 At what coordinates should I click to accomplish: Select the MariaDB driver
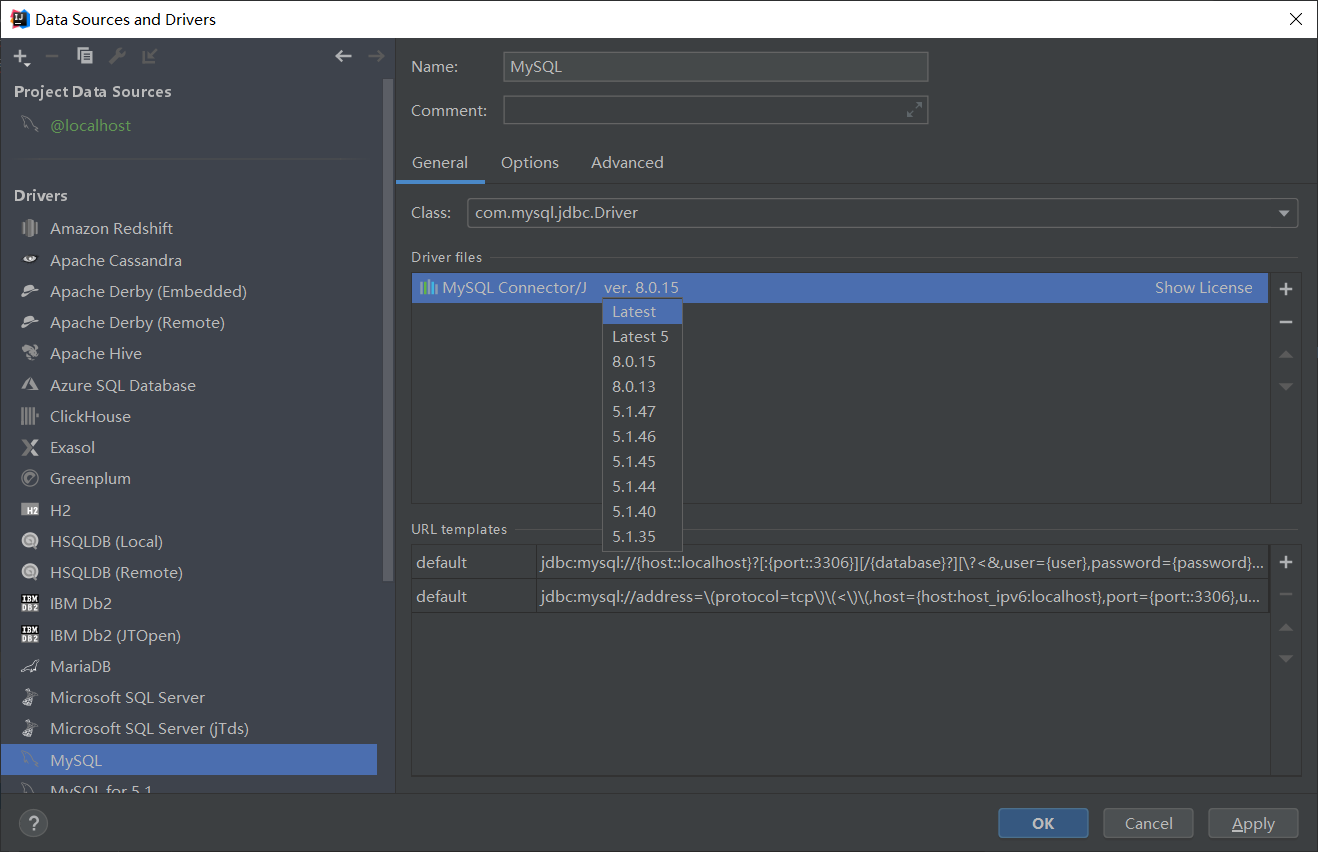coord(189,667)
